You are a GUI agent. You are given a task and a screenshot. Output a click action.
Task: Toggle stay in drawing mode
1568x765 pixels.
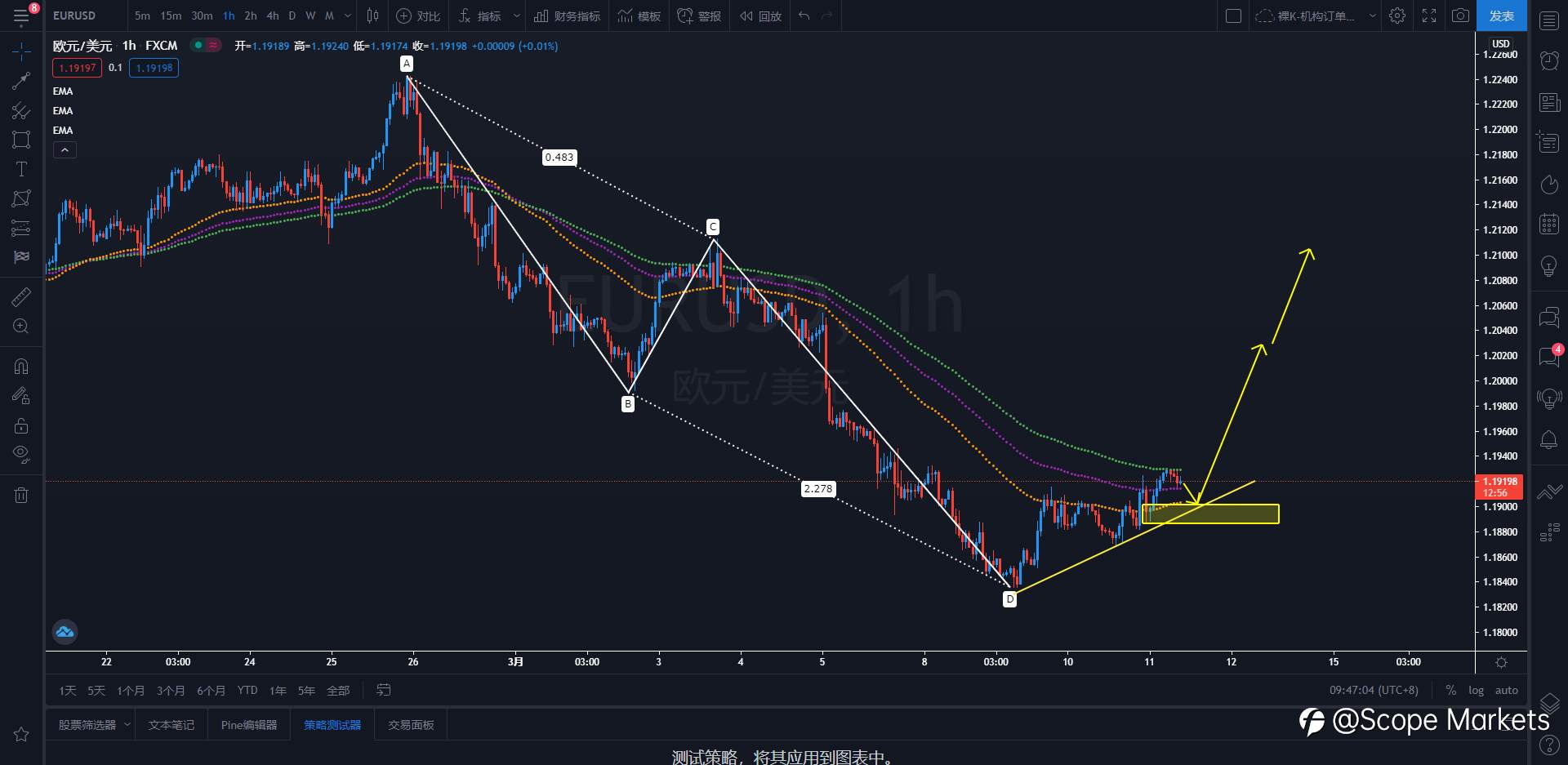point(21,396)
